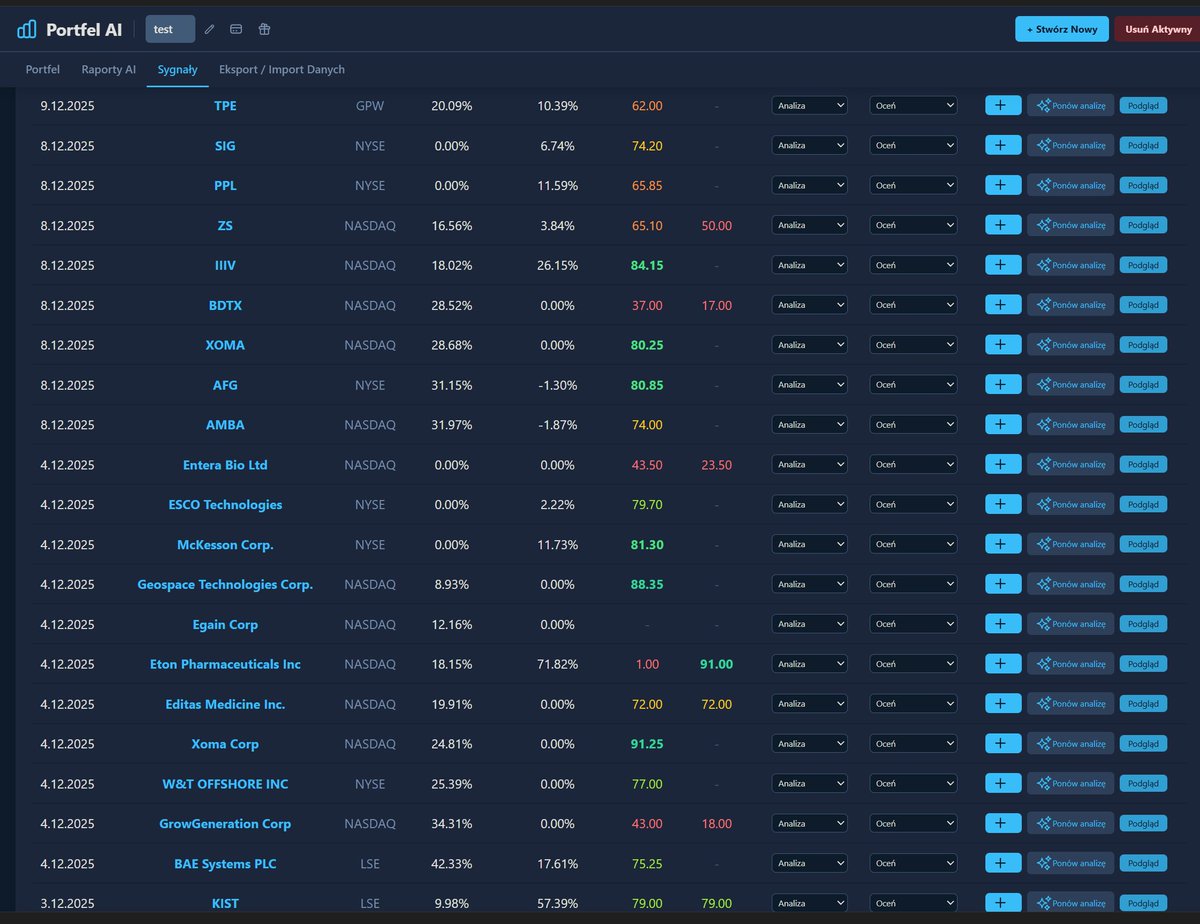Add ZS using its plus button

click(1003, 225)
